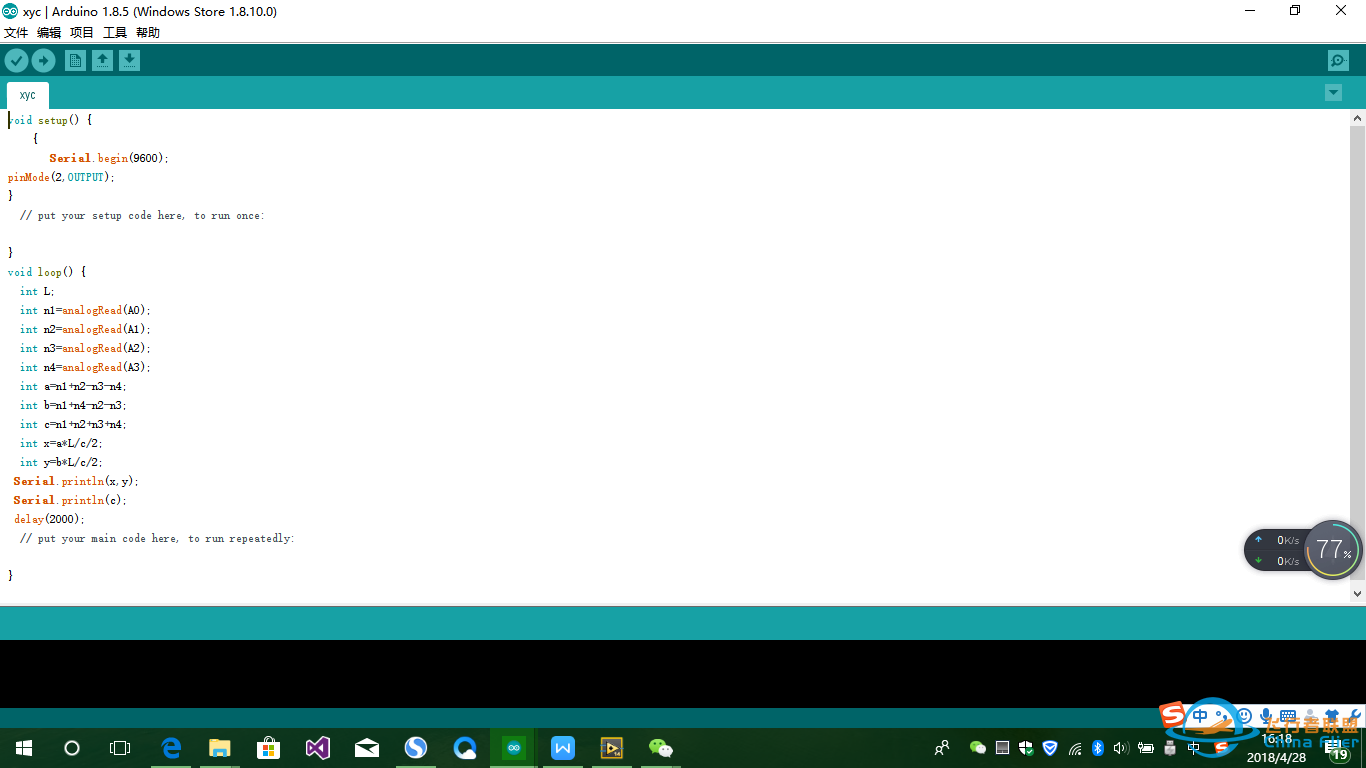Click the Bluetooth tray icon

pyautogui.click(x=1097, y=748)
